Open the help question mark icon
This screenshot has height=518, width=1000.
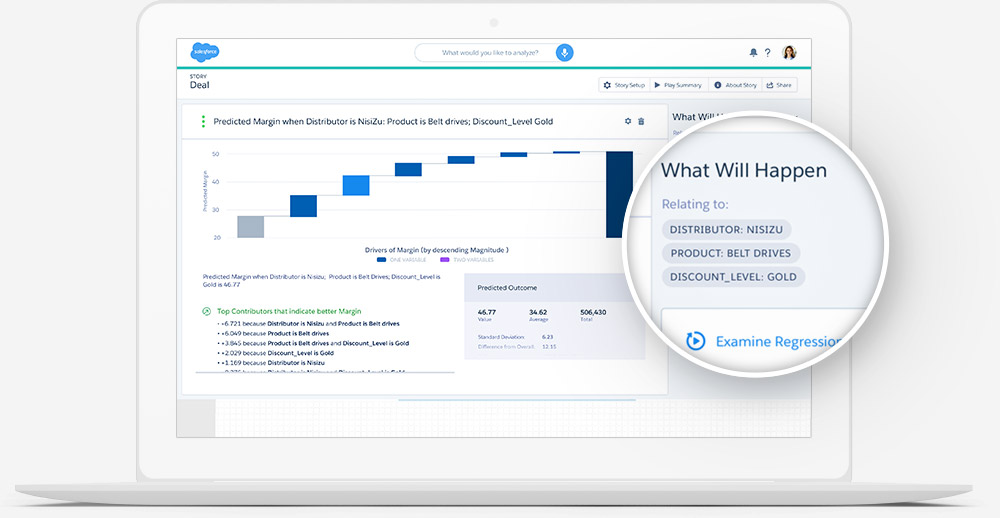(767, 53)
